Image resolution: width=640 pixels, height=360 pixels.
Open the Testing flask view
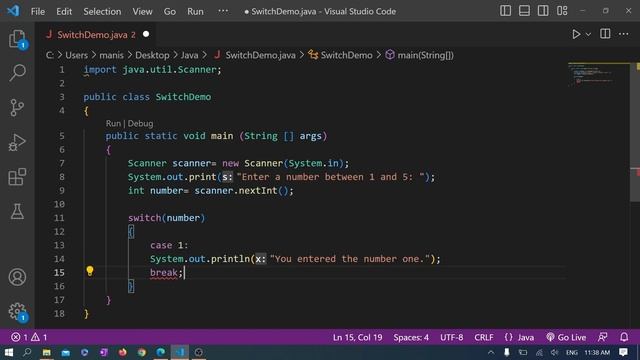[17, 211]
